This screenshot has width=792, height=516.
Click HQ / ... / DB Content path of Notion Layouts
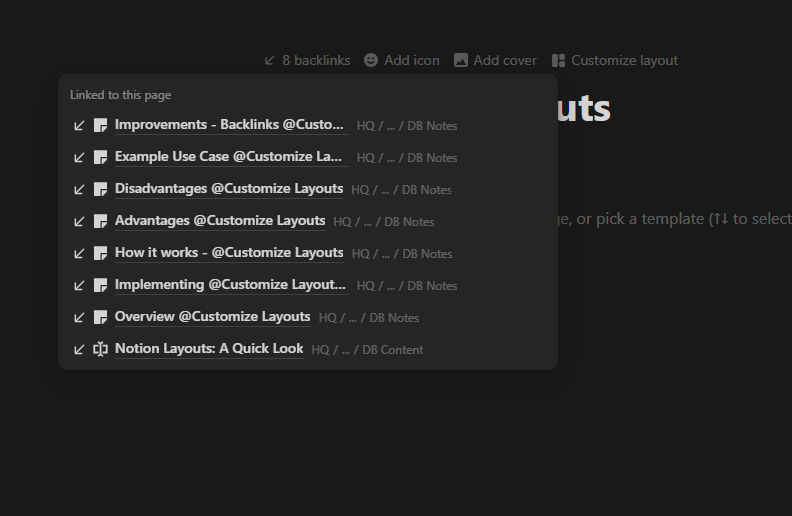tap(367, 350)
